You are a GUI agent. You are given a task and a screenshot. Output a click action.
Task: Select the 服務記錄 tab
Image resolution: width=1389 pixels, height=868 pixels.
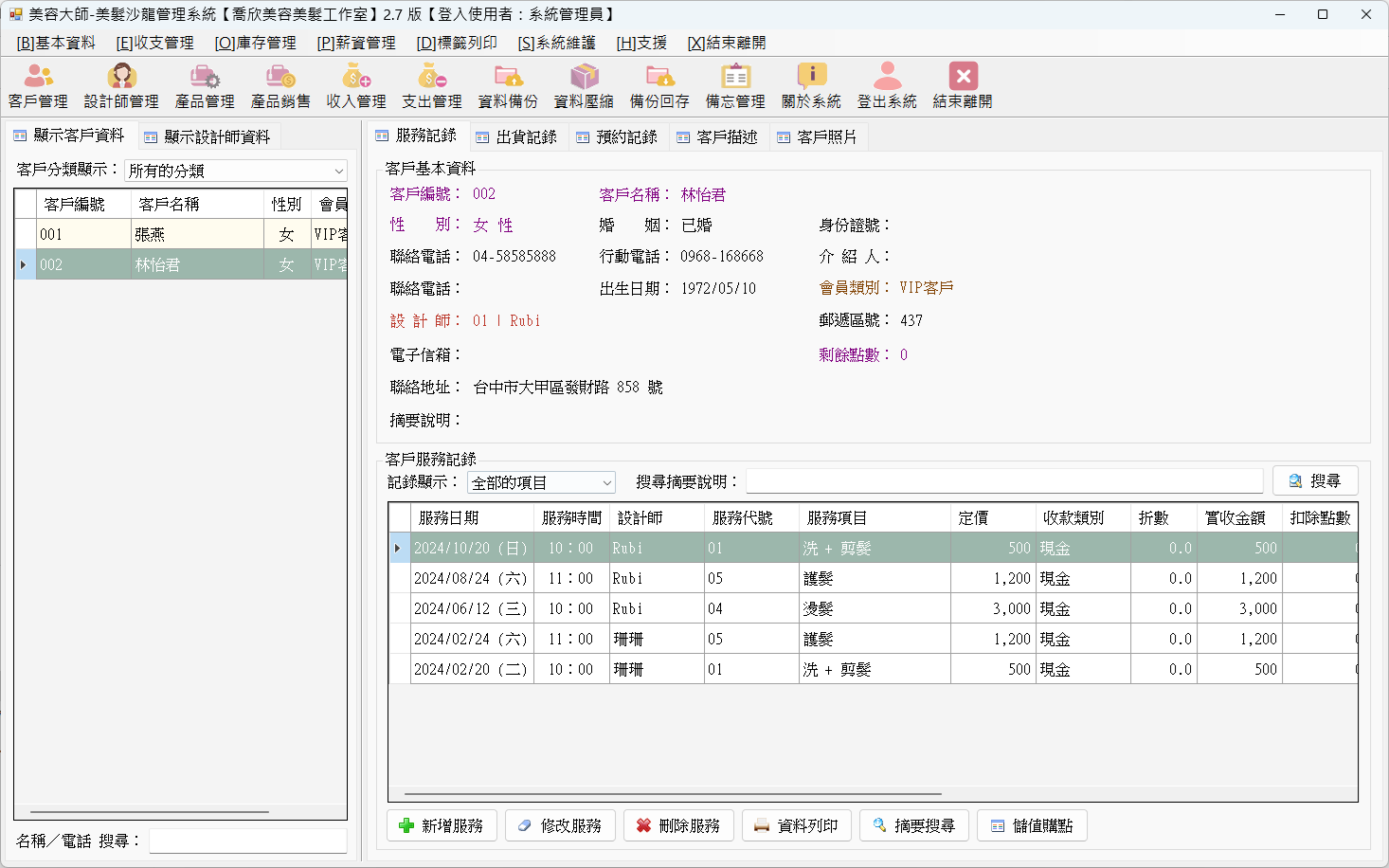tap(417, 136)
